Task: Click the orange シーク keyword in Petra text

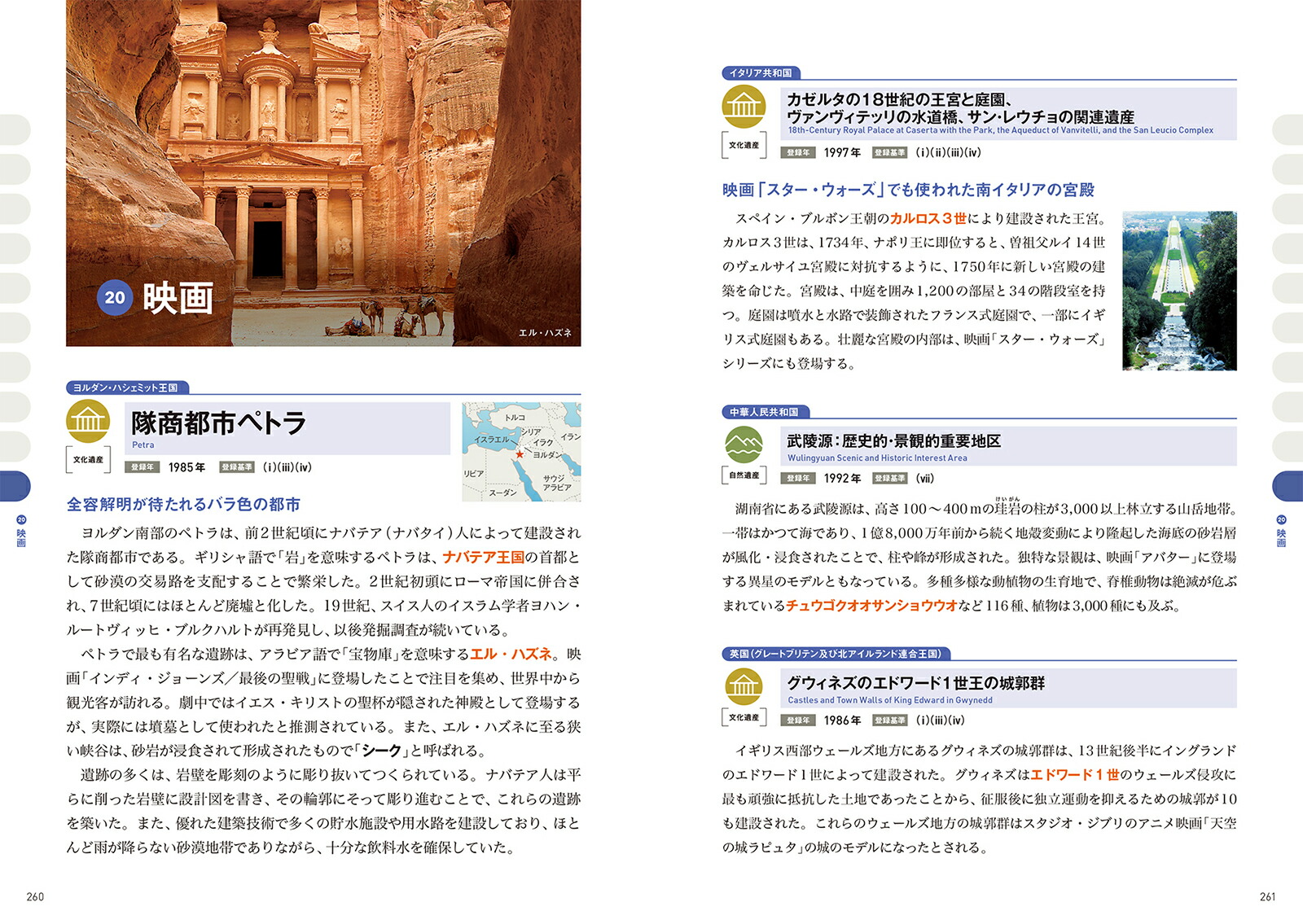Action: [382, 751]
